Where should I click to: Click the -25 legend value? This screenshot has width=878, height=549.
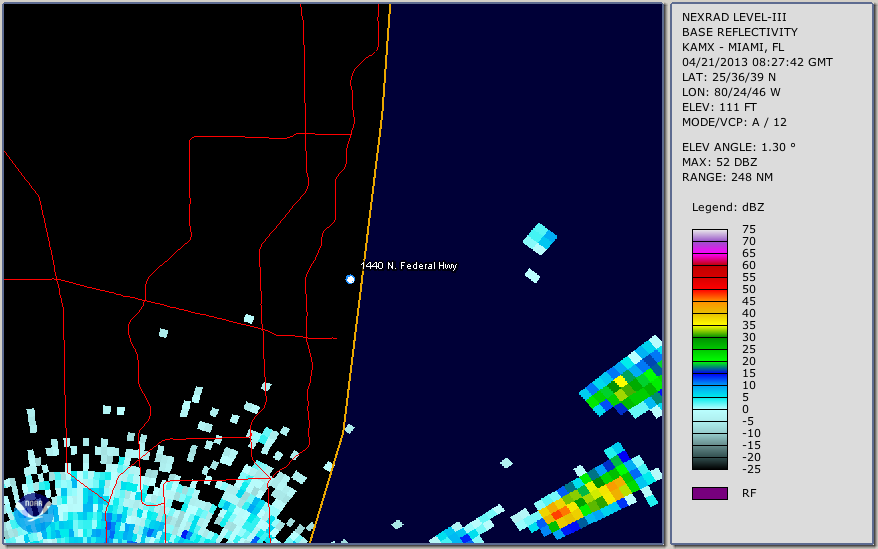click(x=751, y=469)
